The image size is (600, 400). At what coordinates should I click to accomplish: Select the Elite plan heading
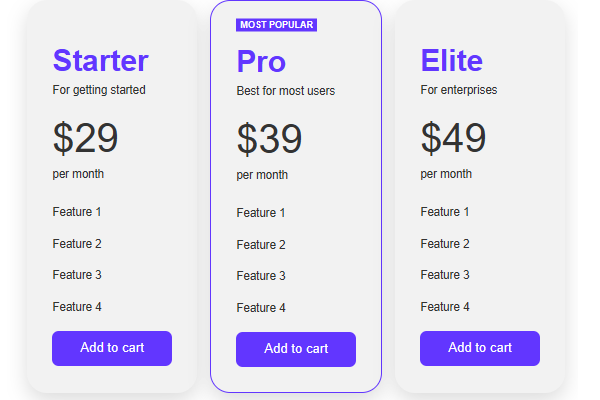[x=451, y=60]
